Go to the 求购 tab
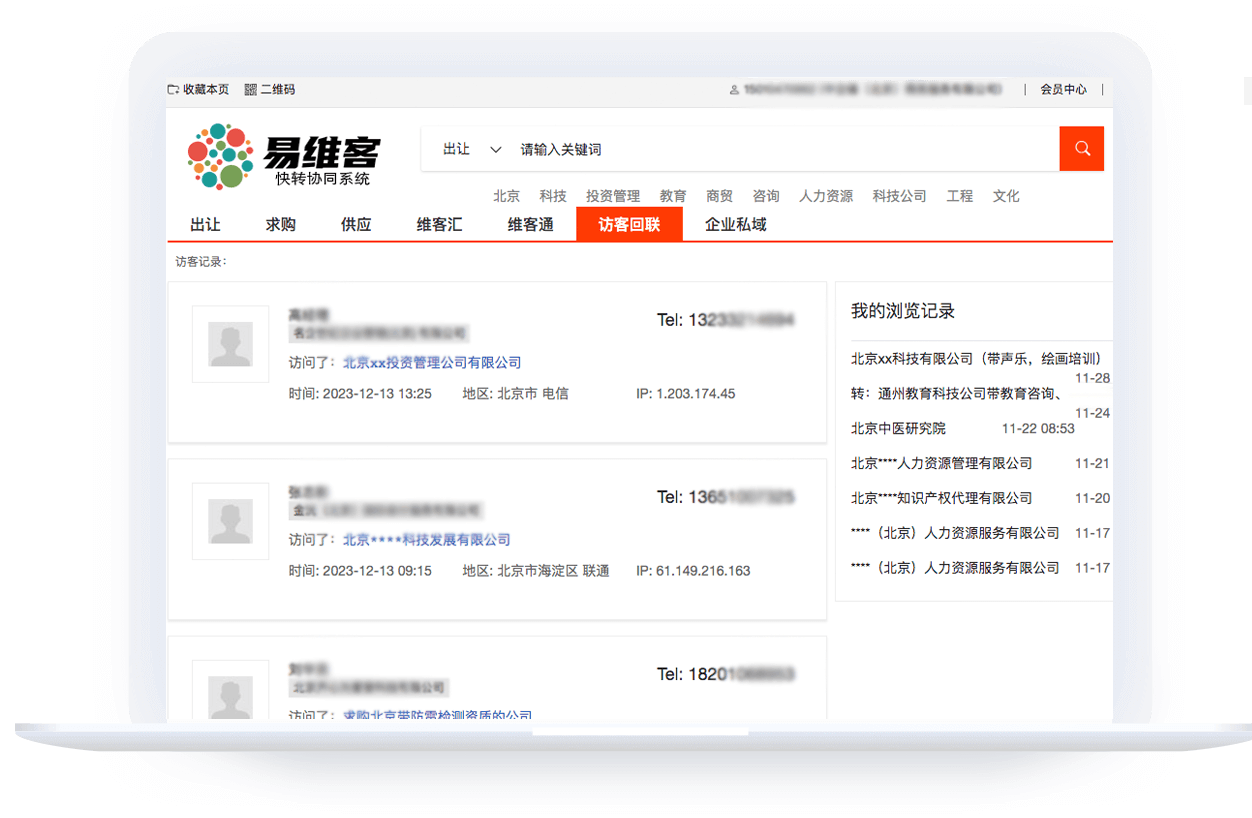Screen dimensions: 1252x818 (x=280, y=224)
